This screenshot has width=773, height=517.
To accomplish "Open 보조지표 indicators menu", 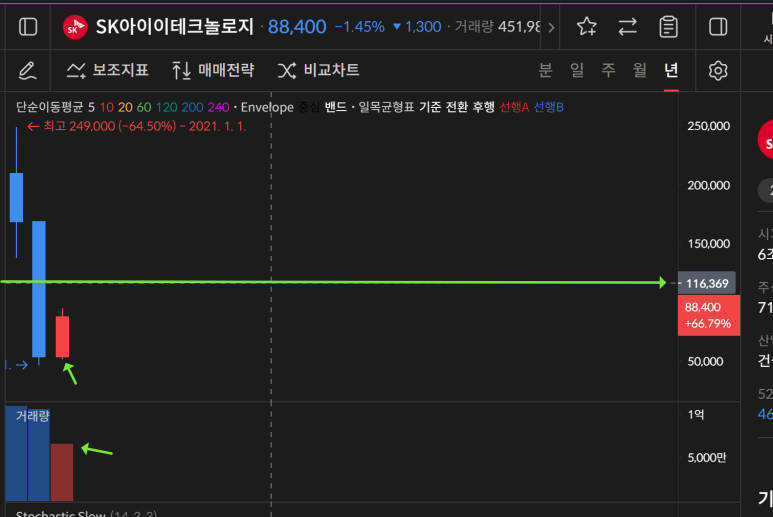I will pyautogui.click(x=107, y=70).
